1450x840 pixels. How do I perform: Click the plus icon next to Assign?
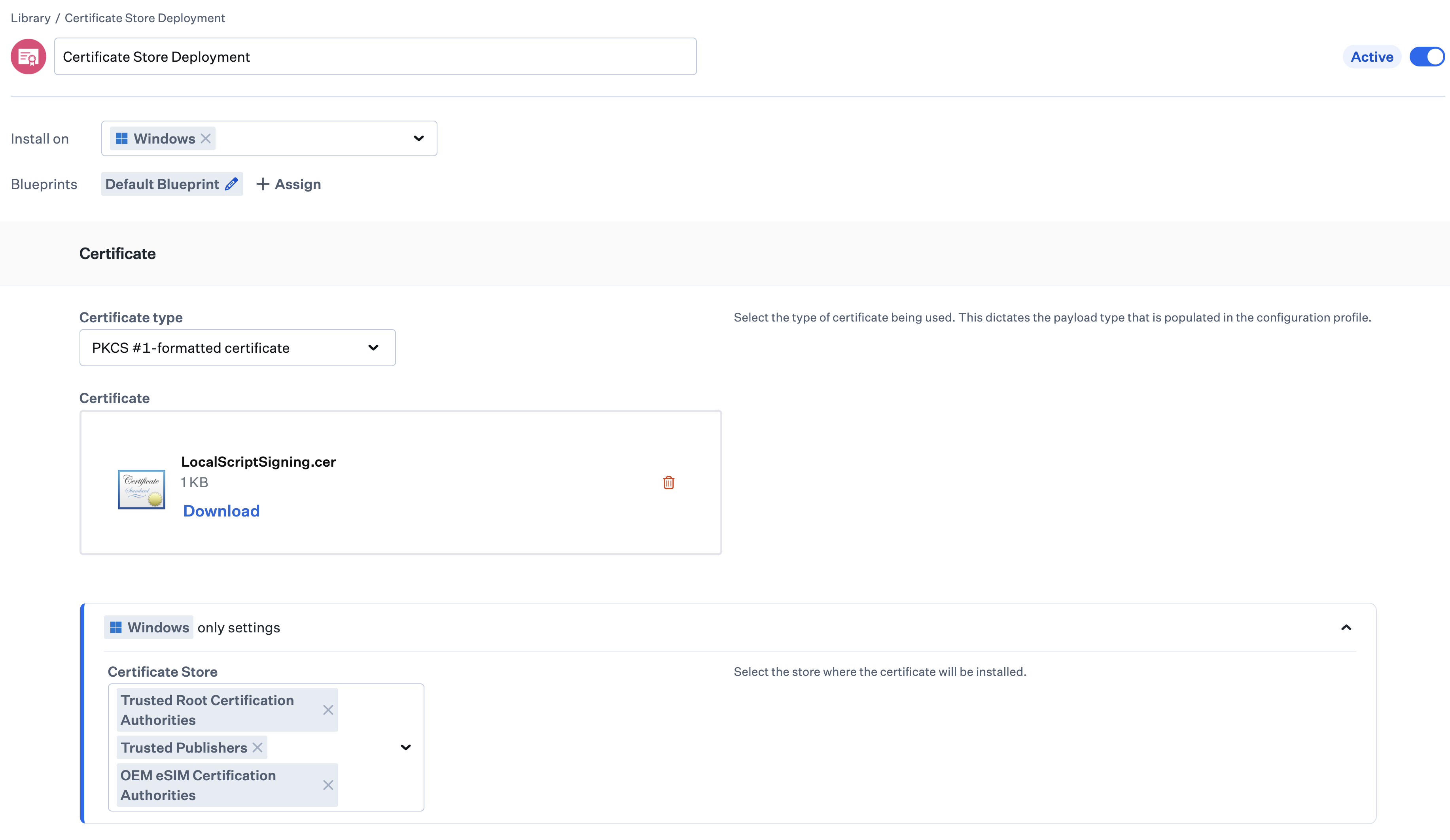click(x=262, y=184)
